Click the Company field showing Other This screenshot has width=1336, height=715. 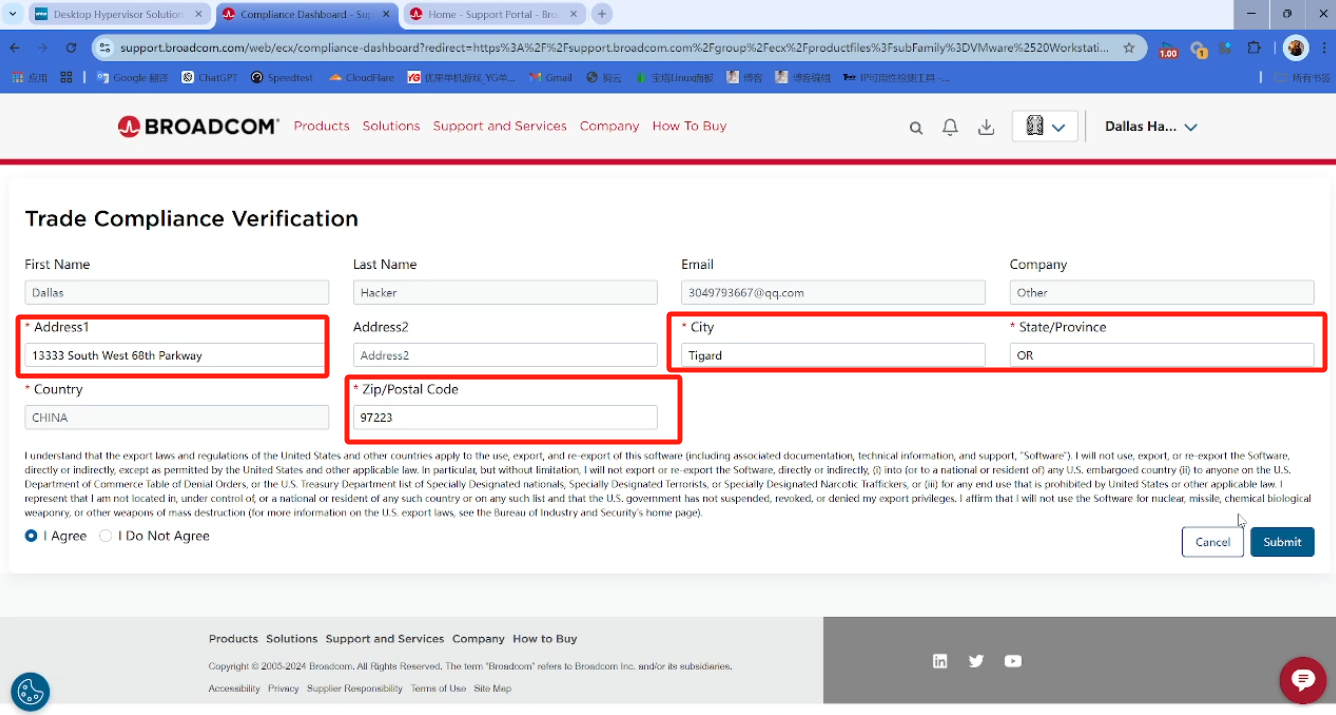point(1162,293)
